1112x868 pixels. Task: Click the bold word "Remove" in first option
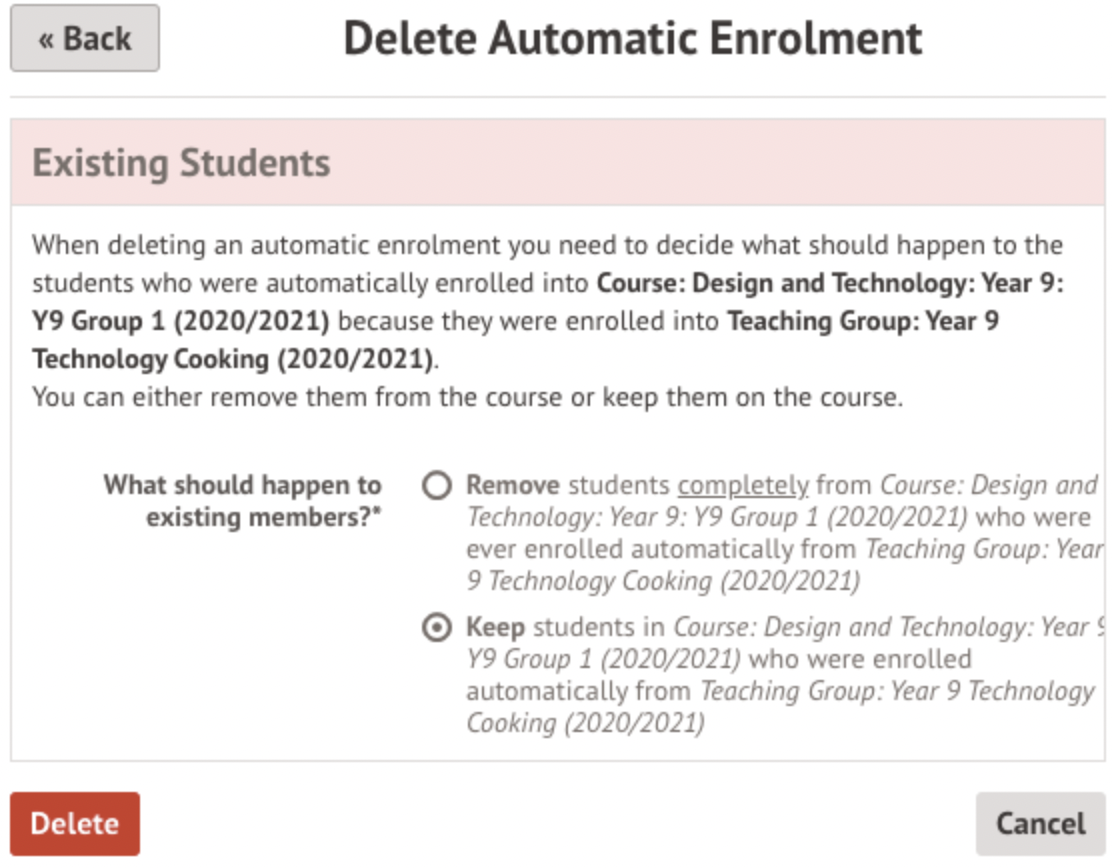point(513,486)
